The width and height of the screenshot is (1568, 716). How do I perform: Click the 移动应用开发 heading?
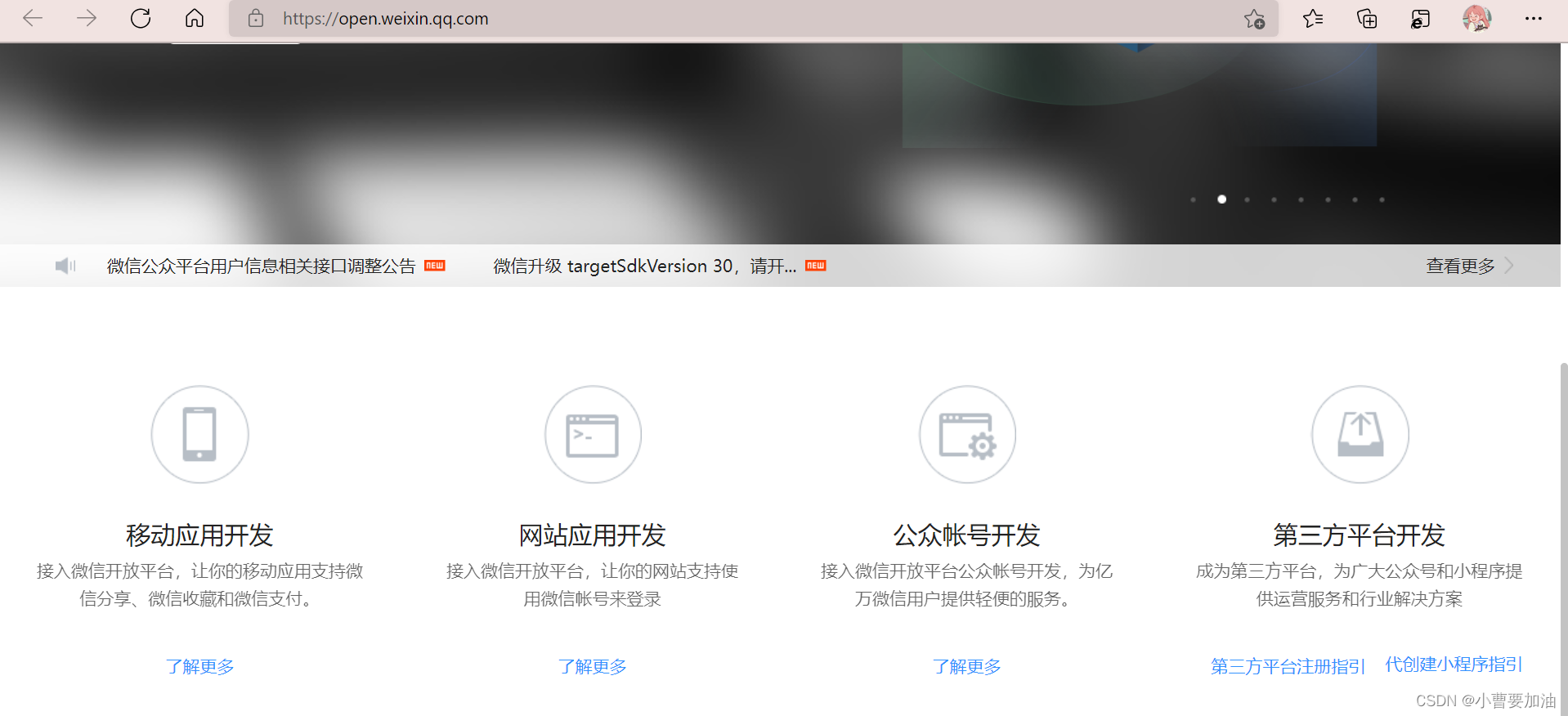(199, 535)
